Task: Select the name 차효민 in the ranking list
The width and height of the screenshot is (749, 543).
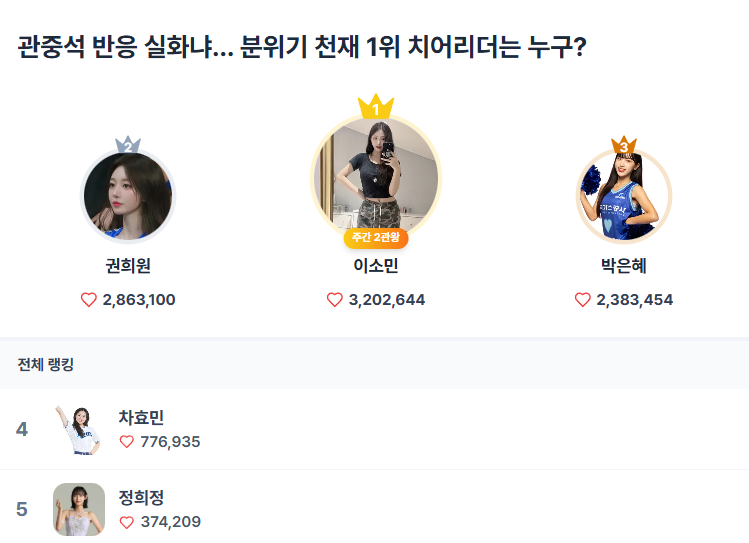Action: pyautogui.click(x=141, y=418)
